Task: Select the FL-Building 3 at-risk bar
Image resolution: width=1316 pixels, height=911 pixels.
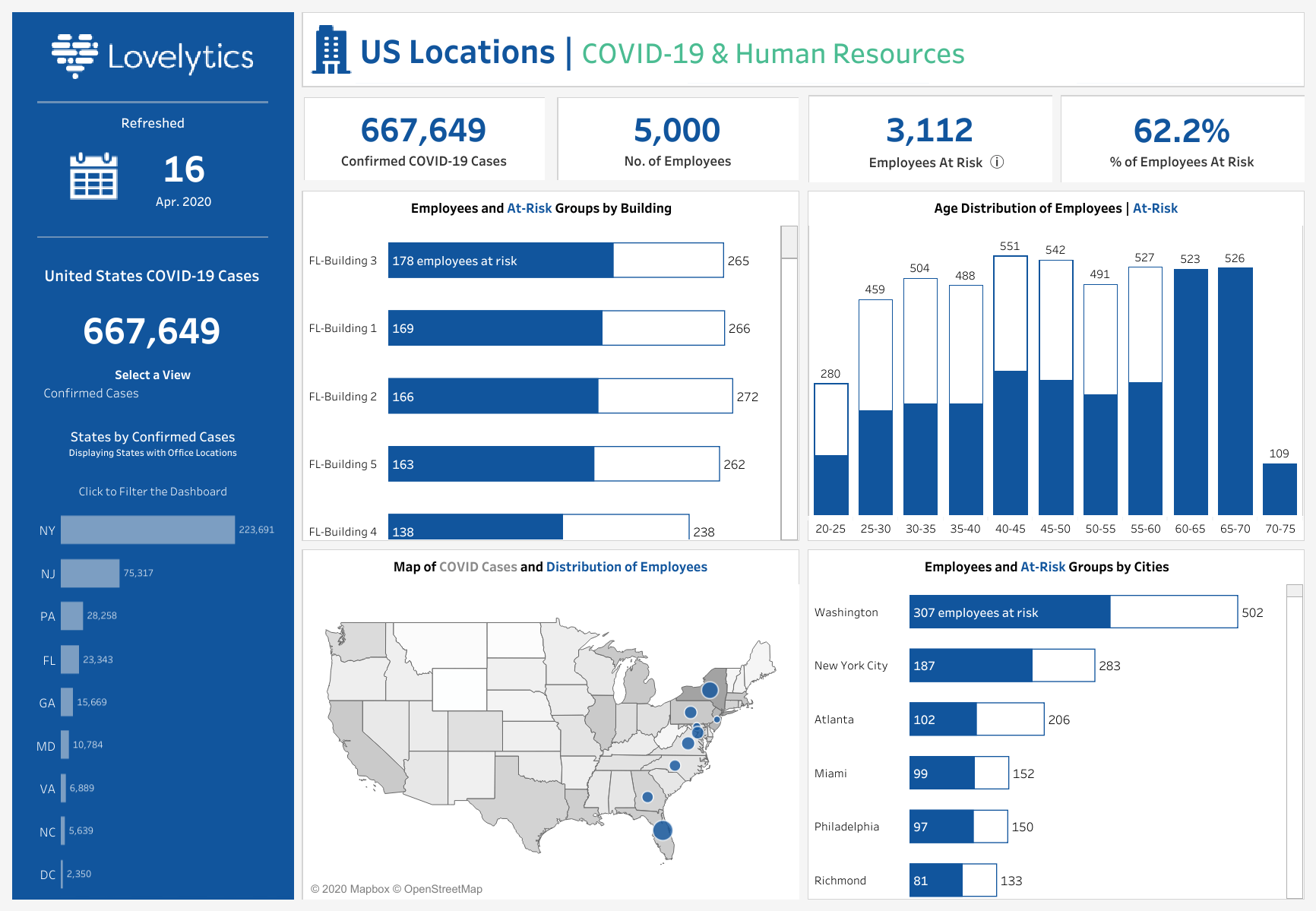Action: (500, 261)
